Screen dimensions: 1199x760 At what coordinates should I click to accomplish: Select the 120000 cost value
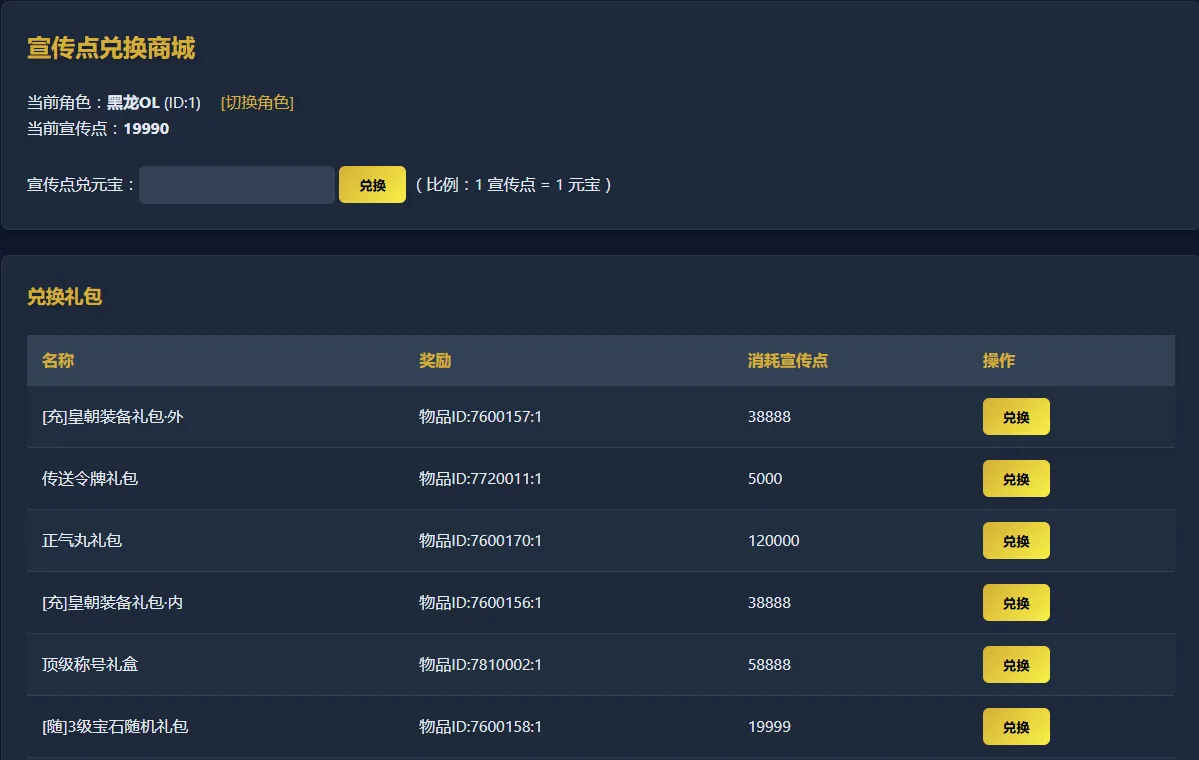click(773, 541)
